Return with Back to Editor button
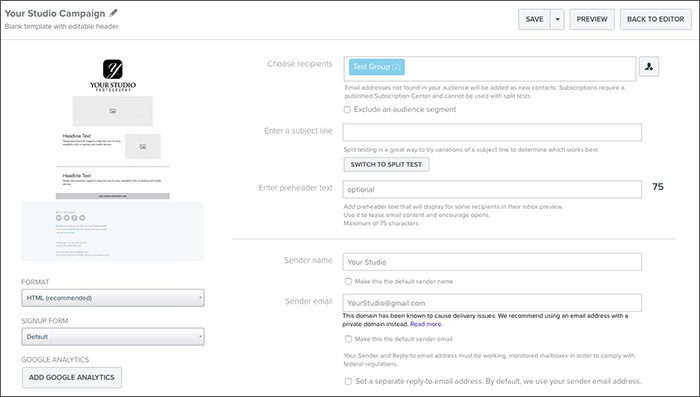Screen dimensions: 700x397 655,20
